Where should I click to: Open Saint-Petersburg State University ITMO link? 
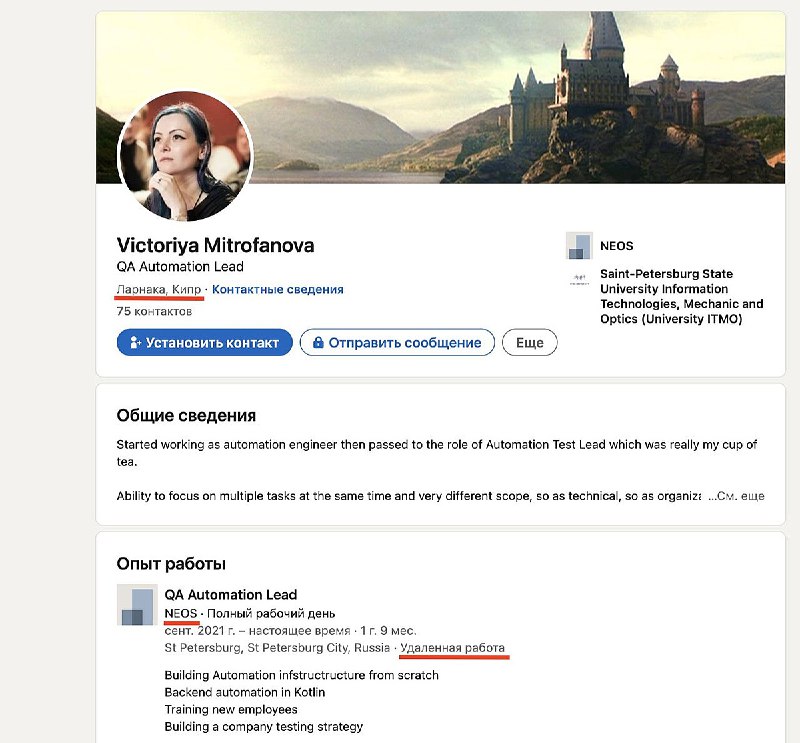682,296
